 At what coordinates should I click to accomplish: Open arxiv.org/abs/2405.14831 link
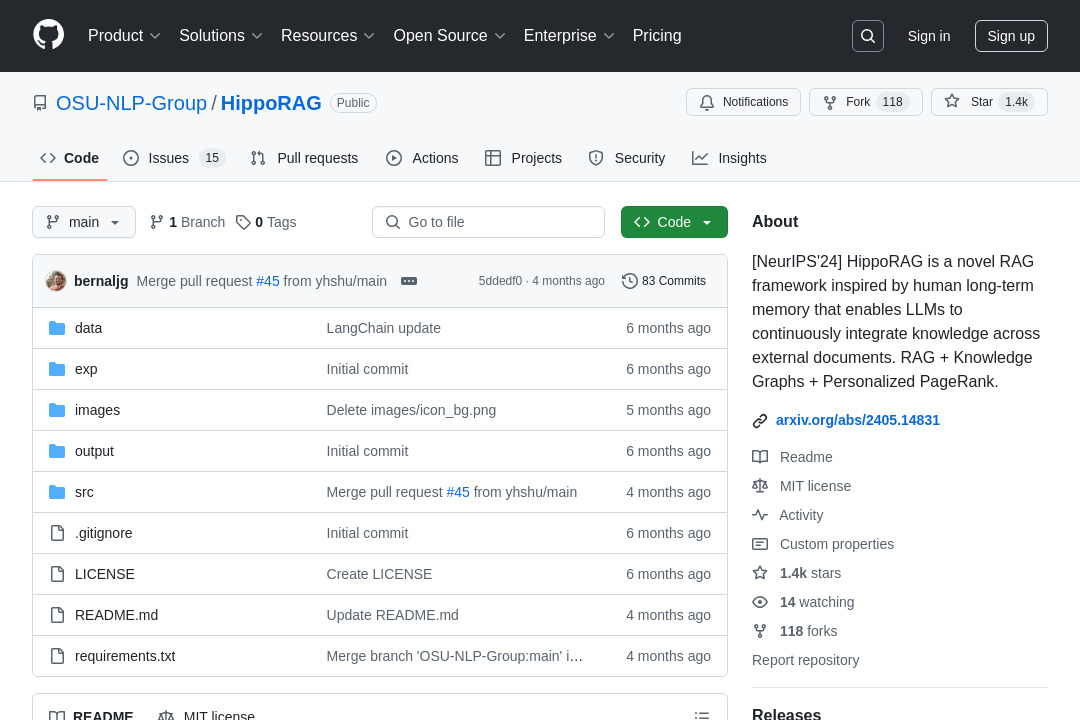(x=858, y=420)
